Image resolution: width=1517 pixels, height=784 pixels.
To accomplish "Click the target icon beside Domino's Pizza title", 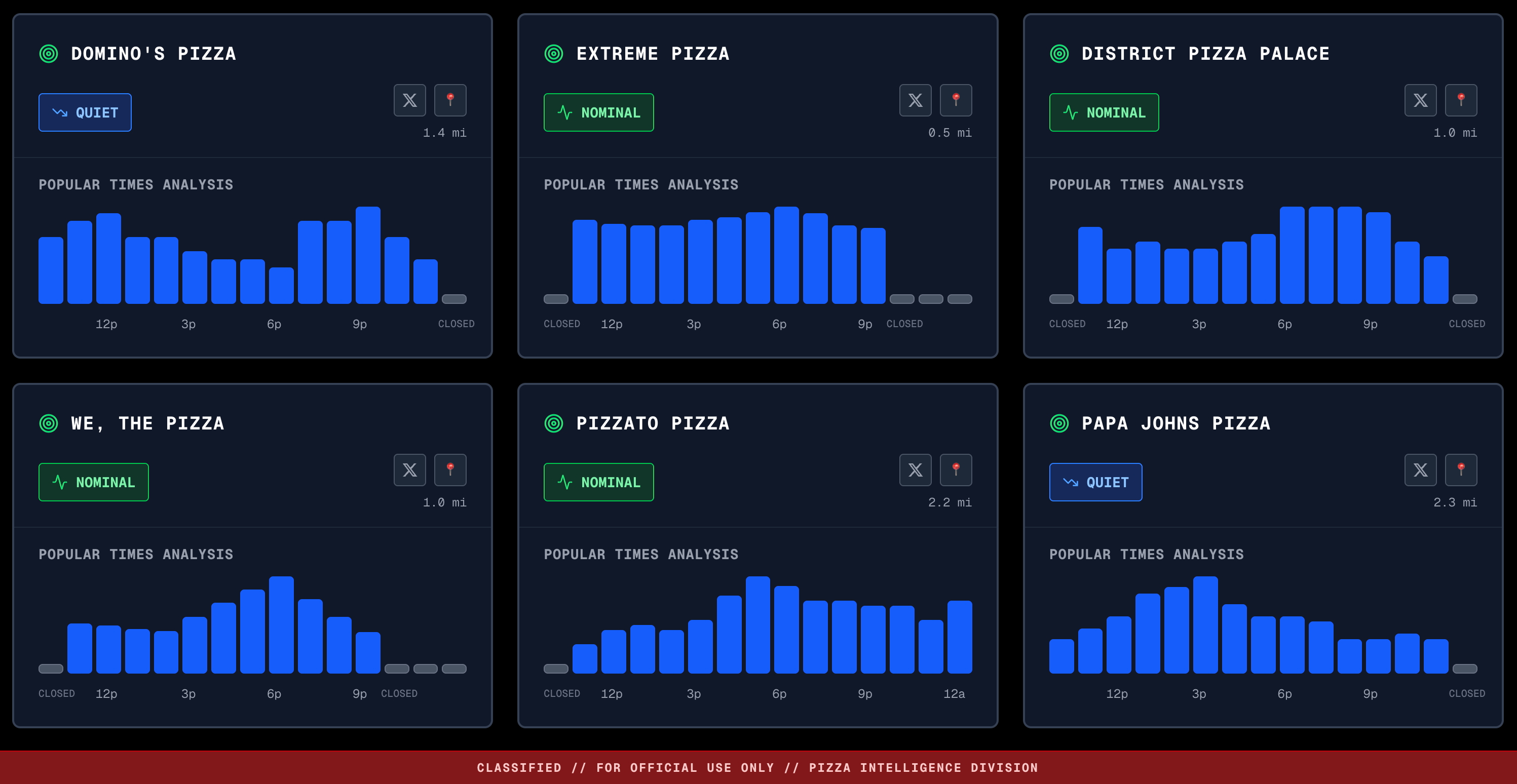I will pos(48,54).
